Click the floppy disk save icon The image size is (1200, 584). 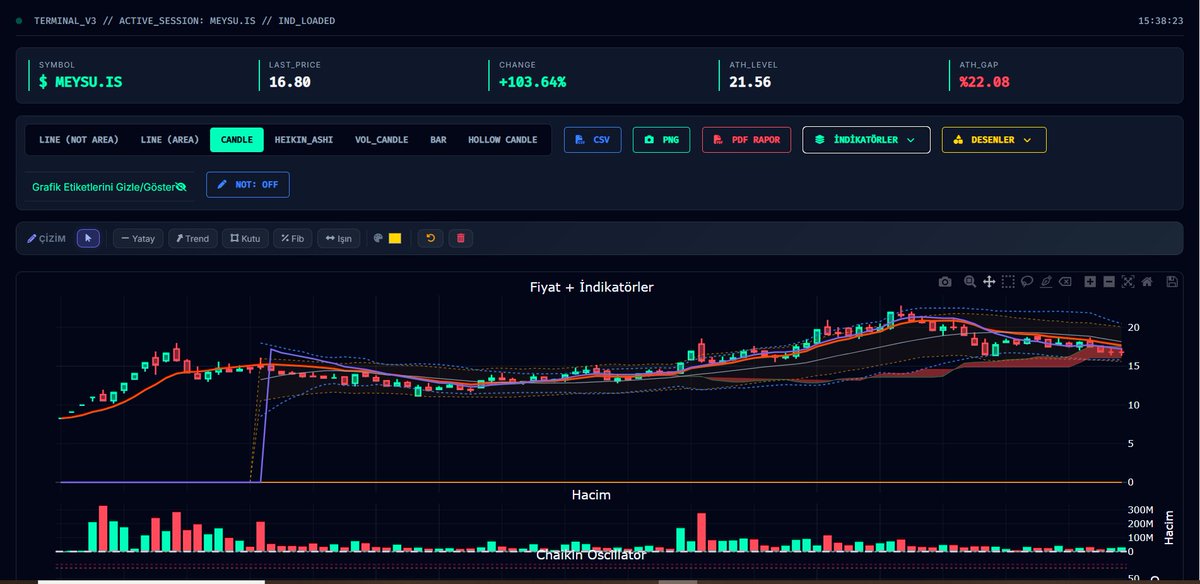point(1171,282)
